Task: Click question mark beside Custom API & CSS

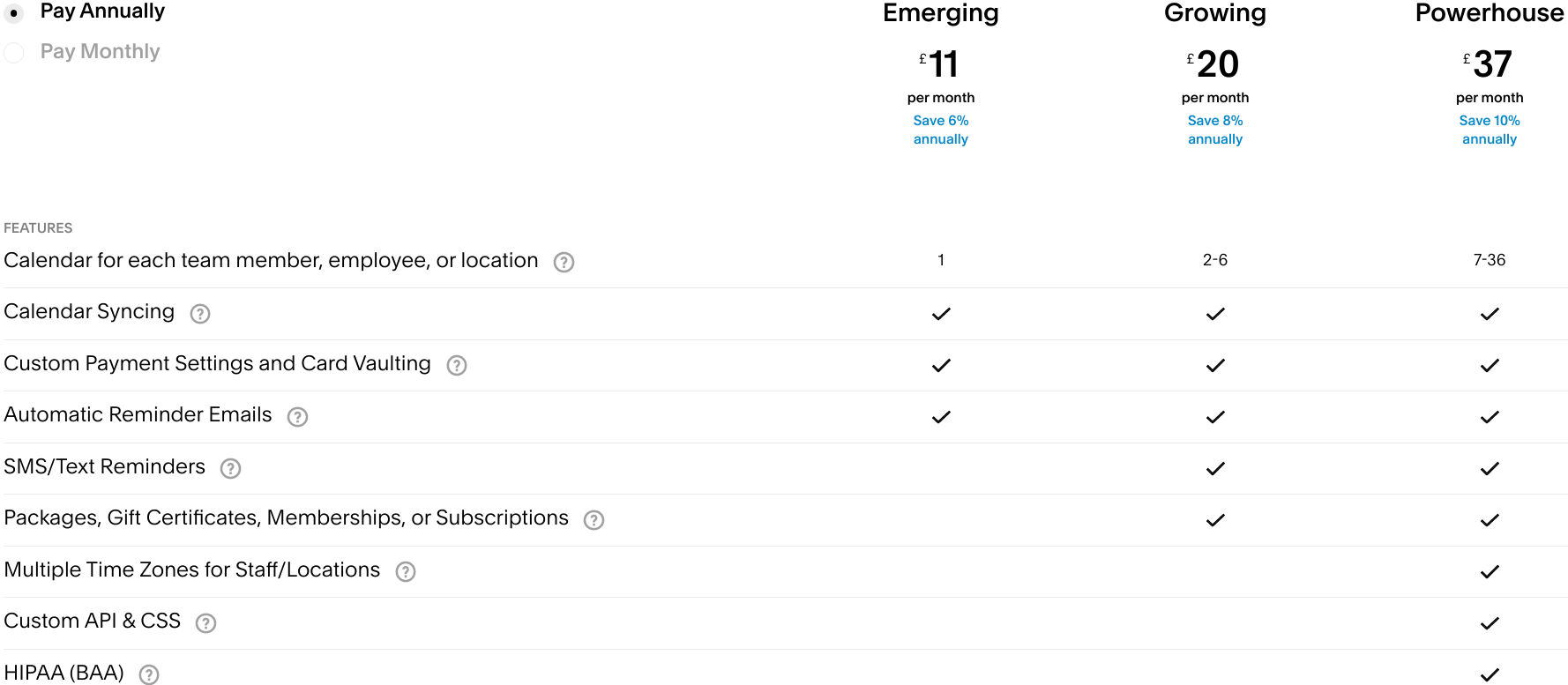Action: (205, 623)
